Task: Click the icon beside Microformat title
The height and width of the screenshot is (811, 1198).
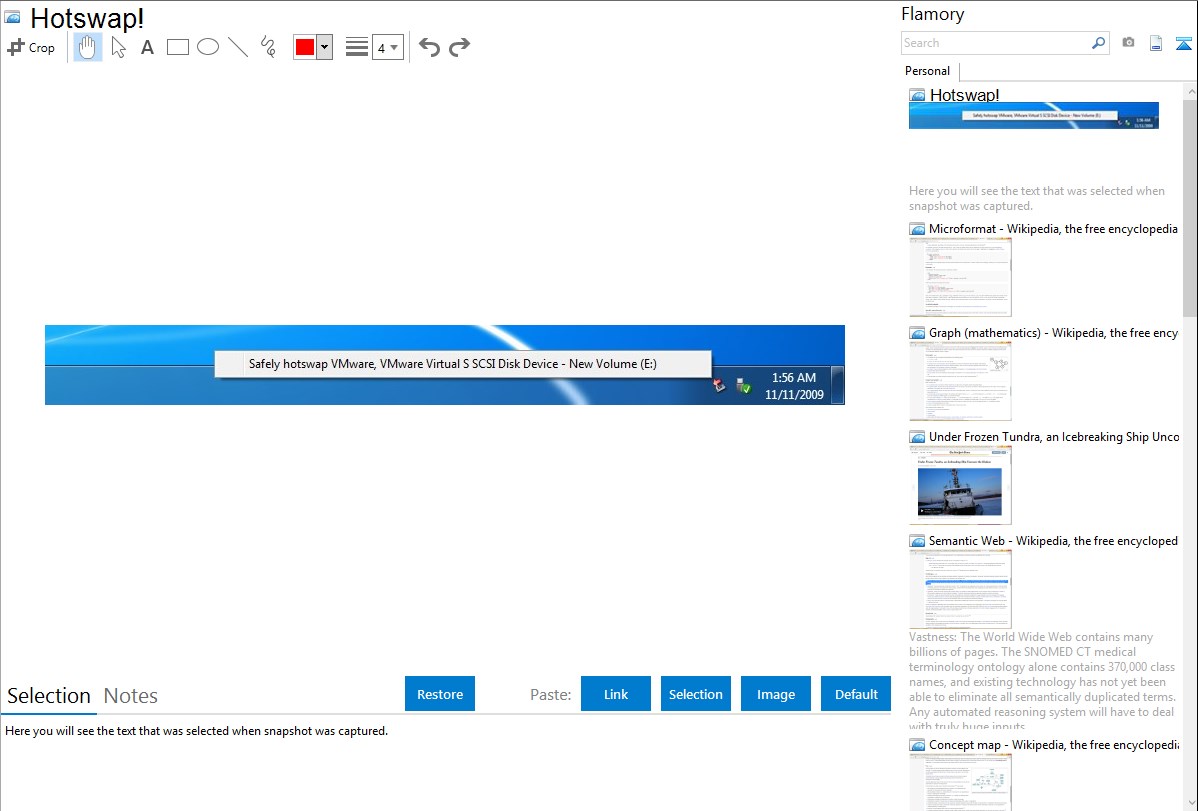Action: pyautogui.click(x=918, y=229)
